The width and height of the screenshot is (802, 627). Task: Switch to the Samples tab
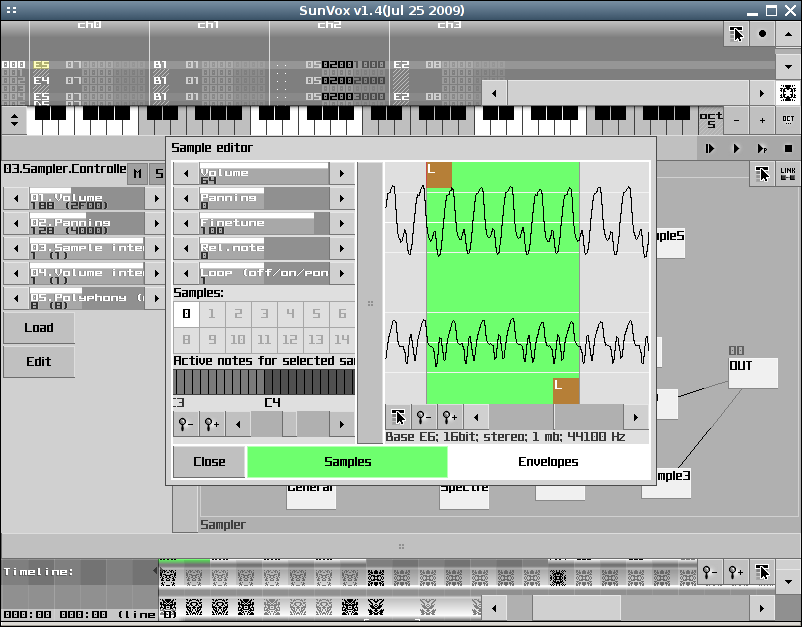[347, 462]
